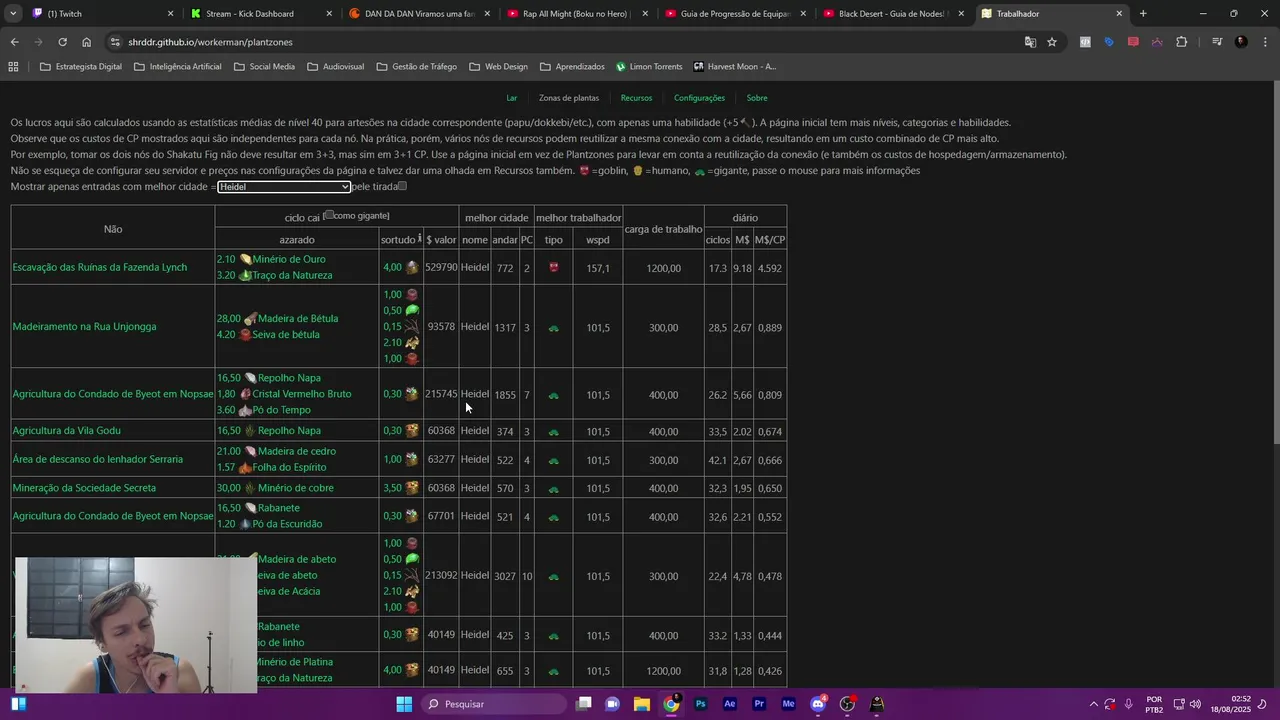Launch Photoshop from the taskbar
The height and width of the screenshot is (720, 1280).
point(700,704)
